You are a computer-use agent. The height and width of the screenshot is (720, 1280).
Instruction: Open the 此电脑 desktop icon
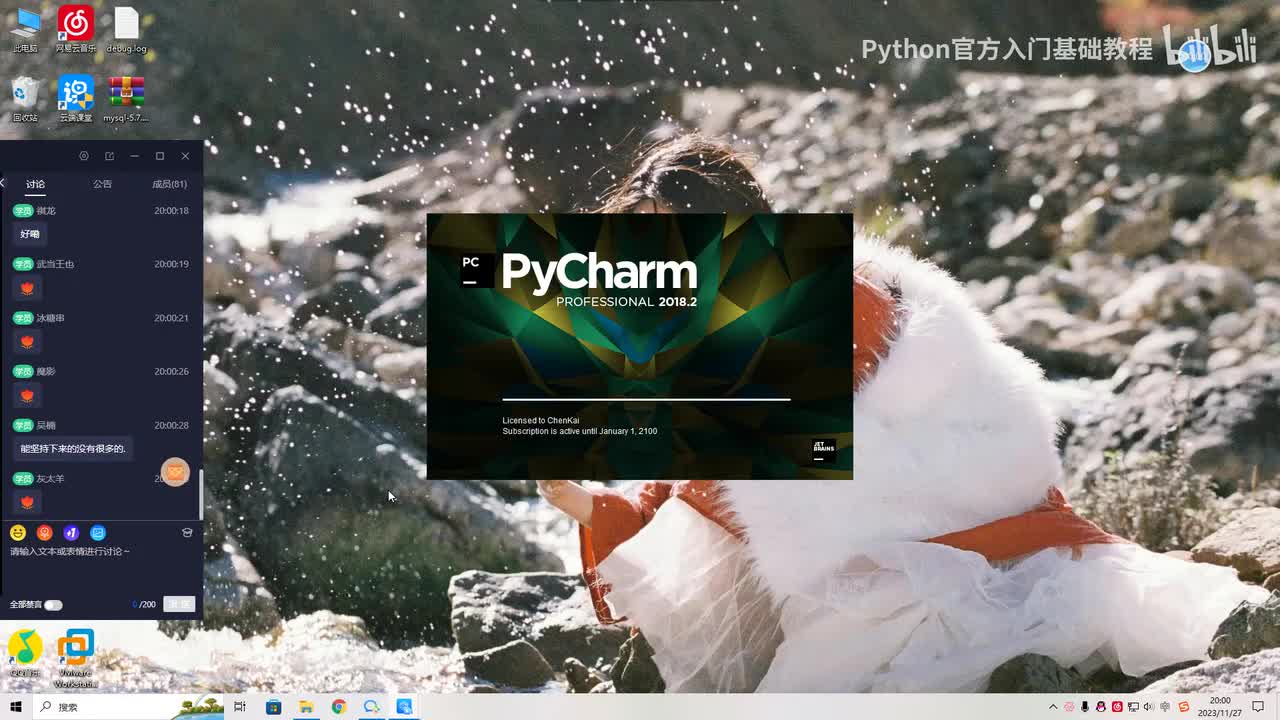click(x=25, y=30)
